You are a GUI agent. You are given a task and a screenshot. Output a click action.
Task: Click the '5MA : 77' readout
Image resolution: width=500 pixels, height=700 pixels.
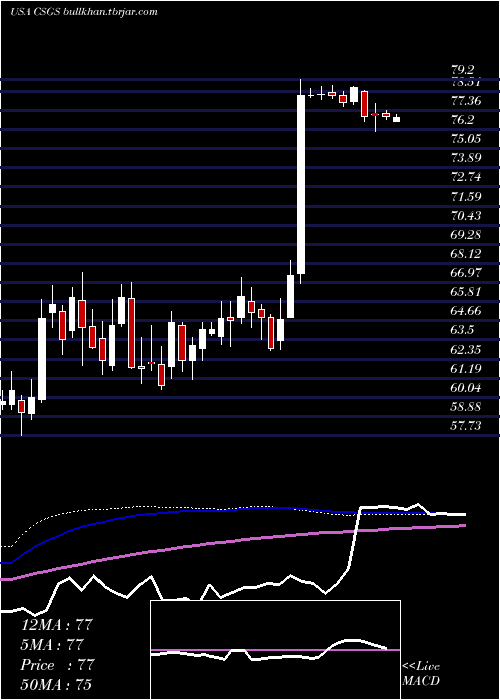53,645
